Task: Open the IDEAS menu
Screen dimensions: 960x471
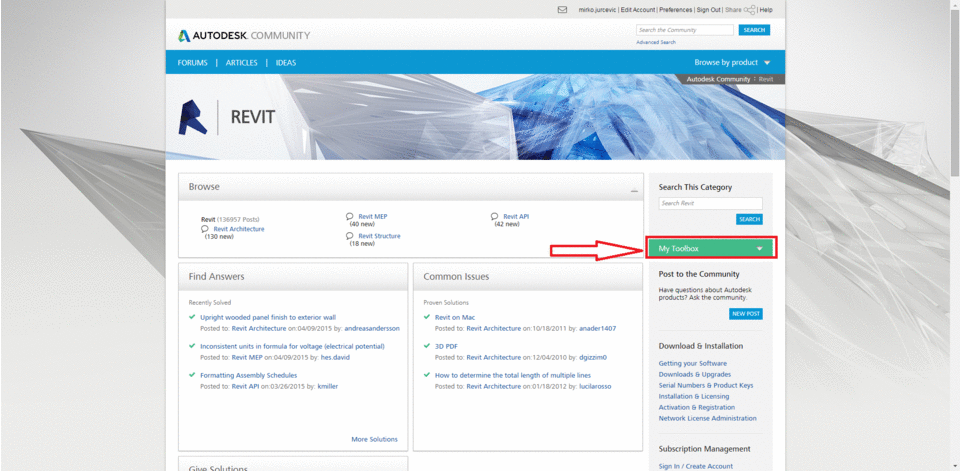Action: tap(286, 62)
